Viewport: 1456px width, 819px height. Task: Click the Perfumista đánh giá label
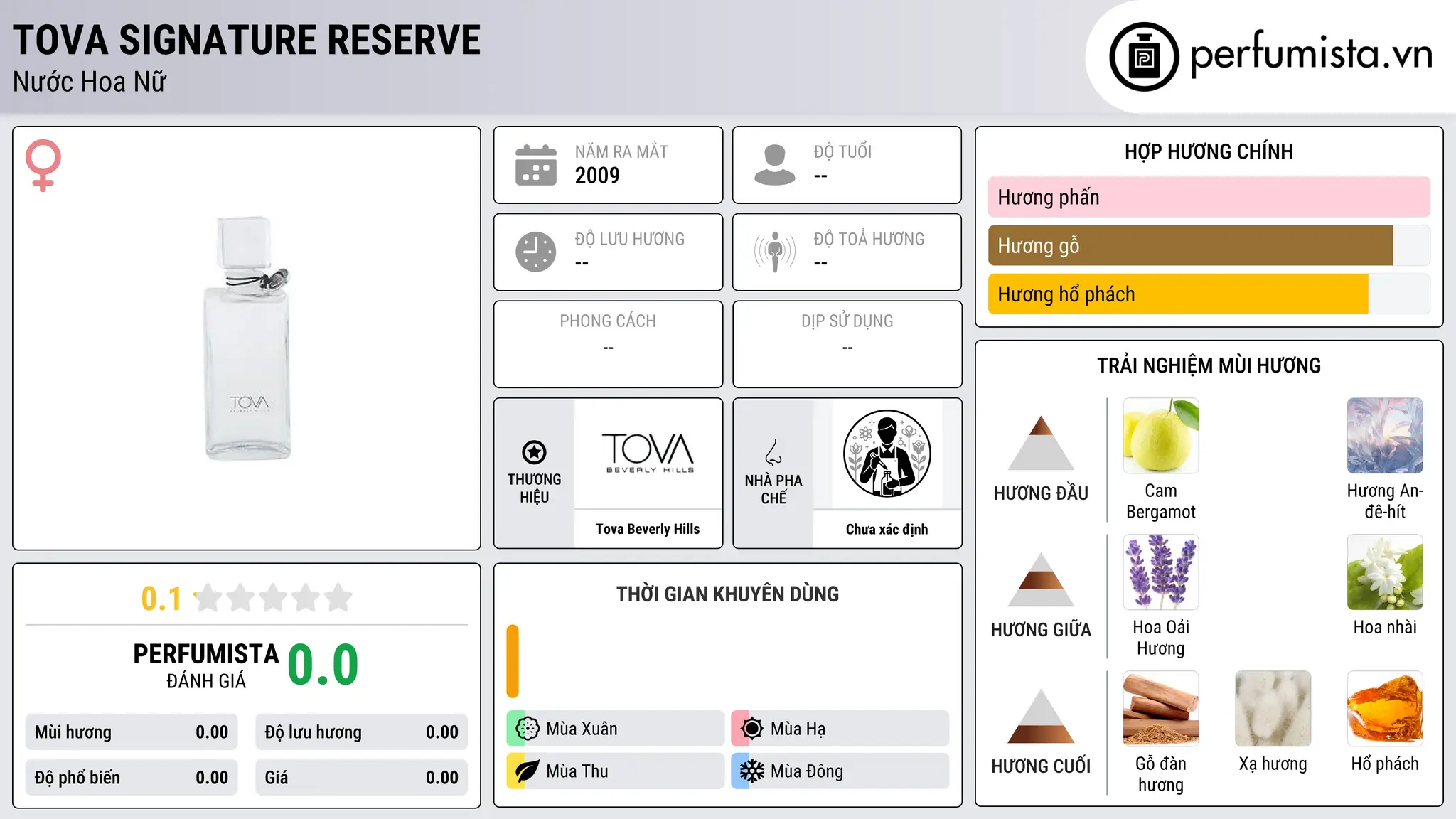206,665
